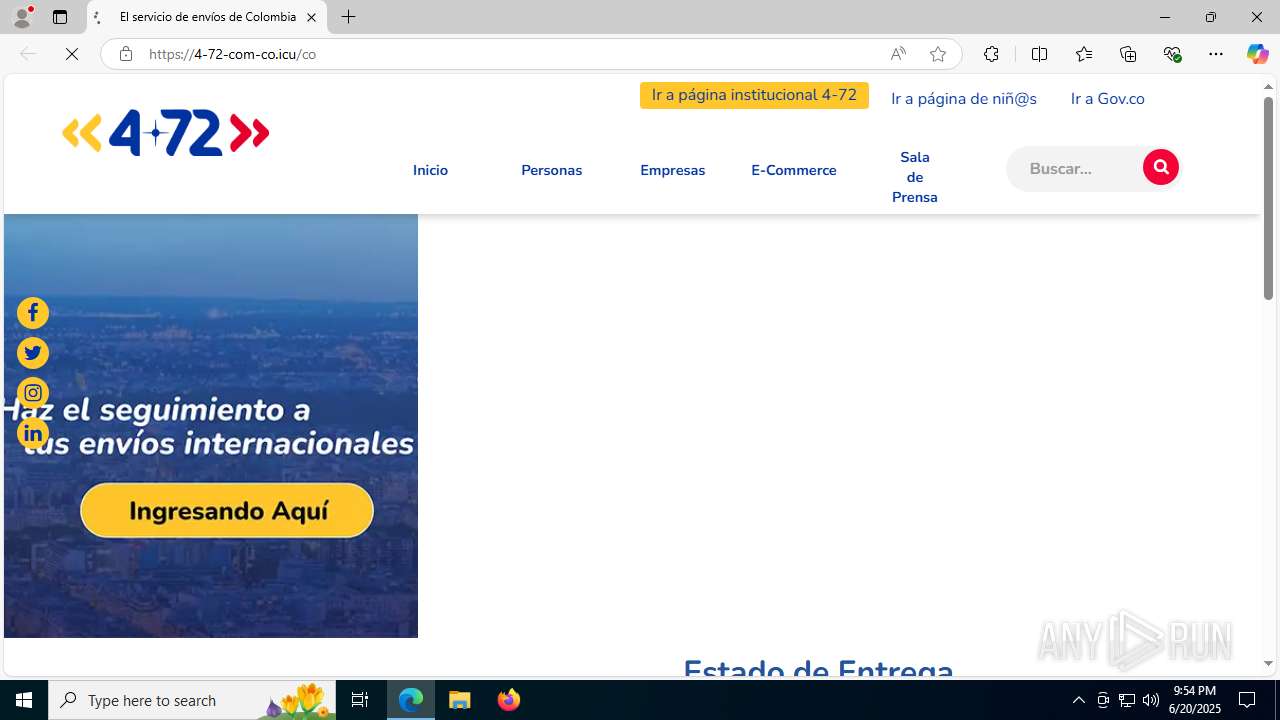Stop page loading in browser toolbar

coord(72,54)
